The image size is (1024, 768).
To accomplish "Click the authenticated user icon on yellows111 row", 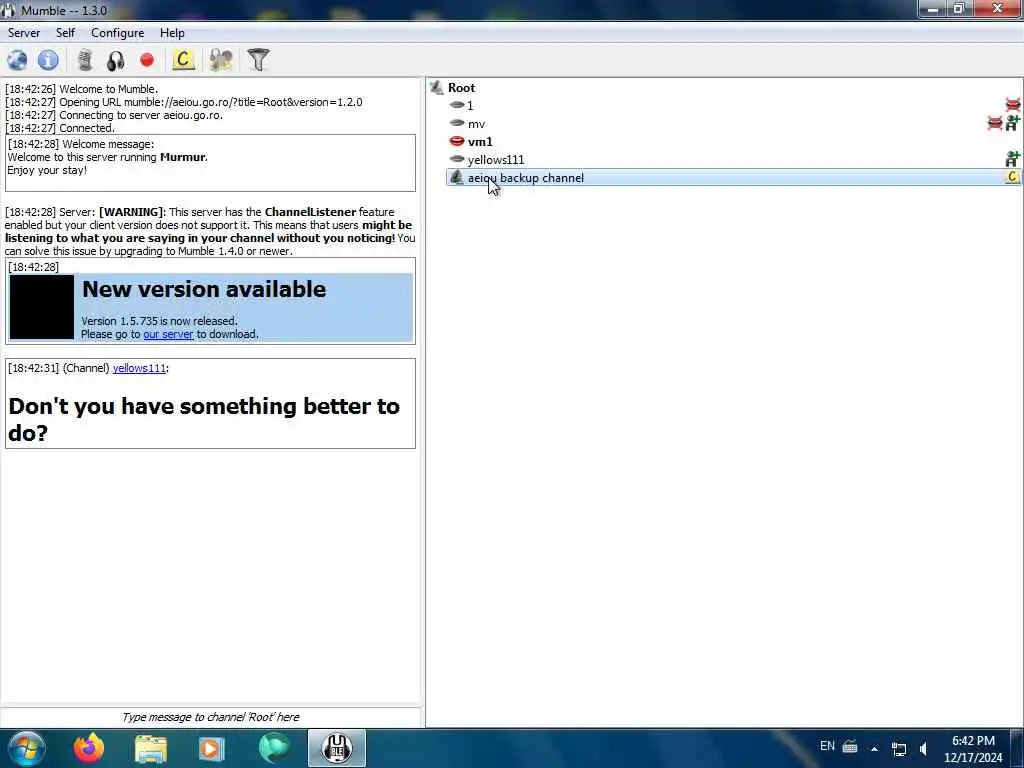I will (1012, 159).
